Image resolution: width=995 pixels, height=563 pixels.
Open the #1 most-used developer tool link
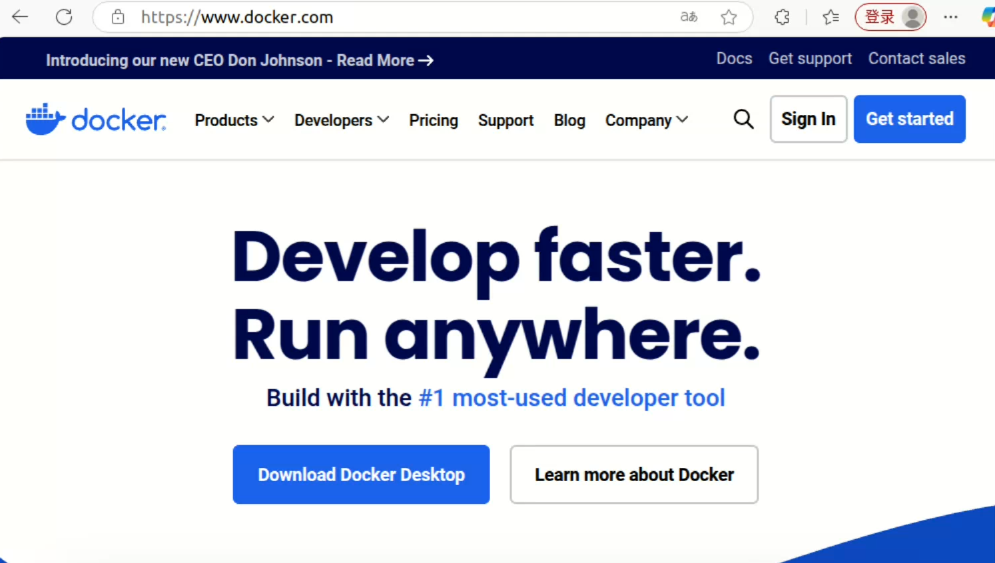coord(572,398)
